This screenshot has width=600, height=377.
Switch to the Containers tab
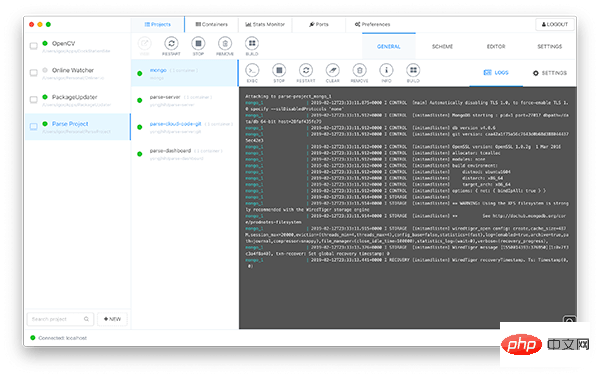click(x=212, y=24)
